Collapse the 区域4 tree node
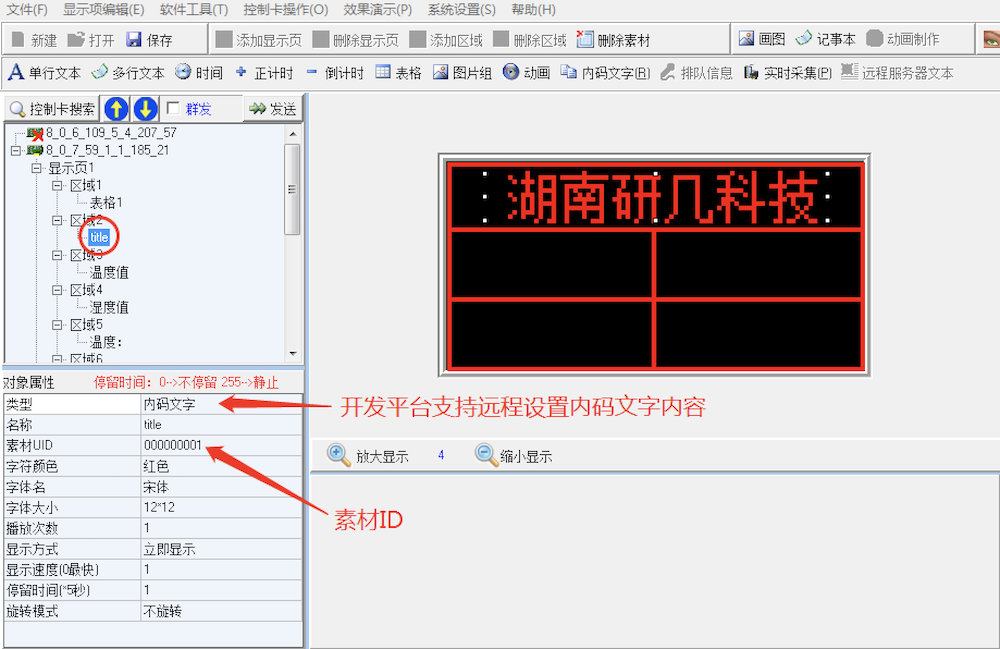 click(57, 290)
